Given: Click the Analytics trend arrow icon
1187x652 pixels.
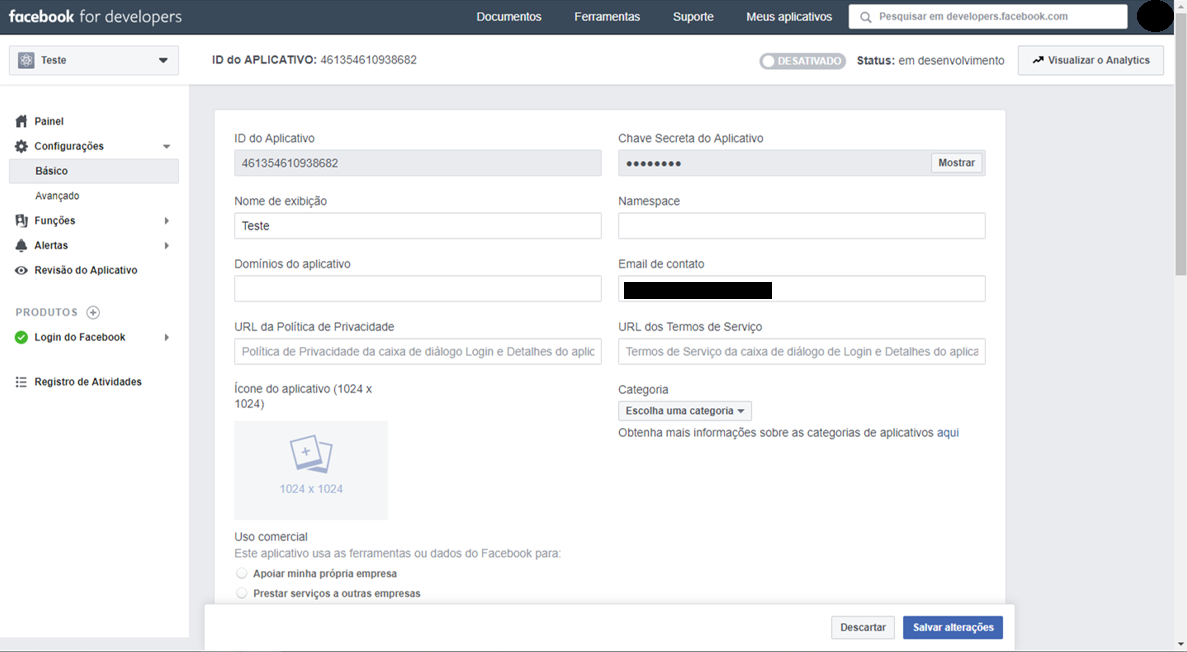Looking at the screenshot, I should coord(1038,60).
